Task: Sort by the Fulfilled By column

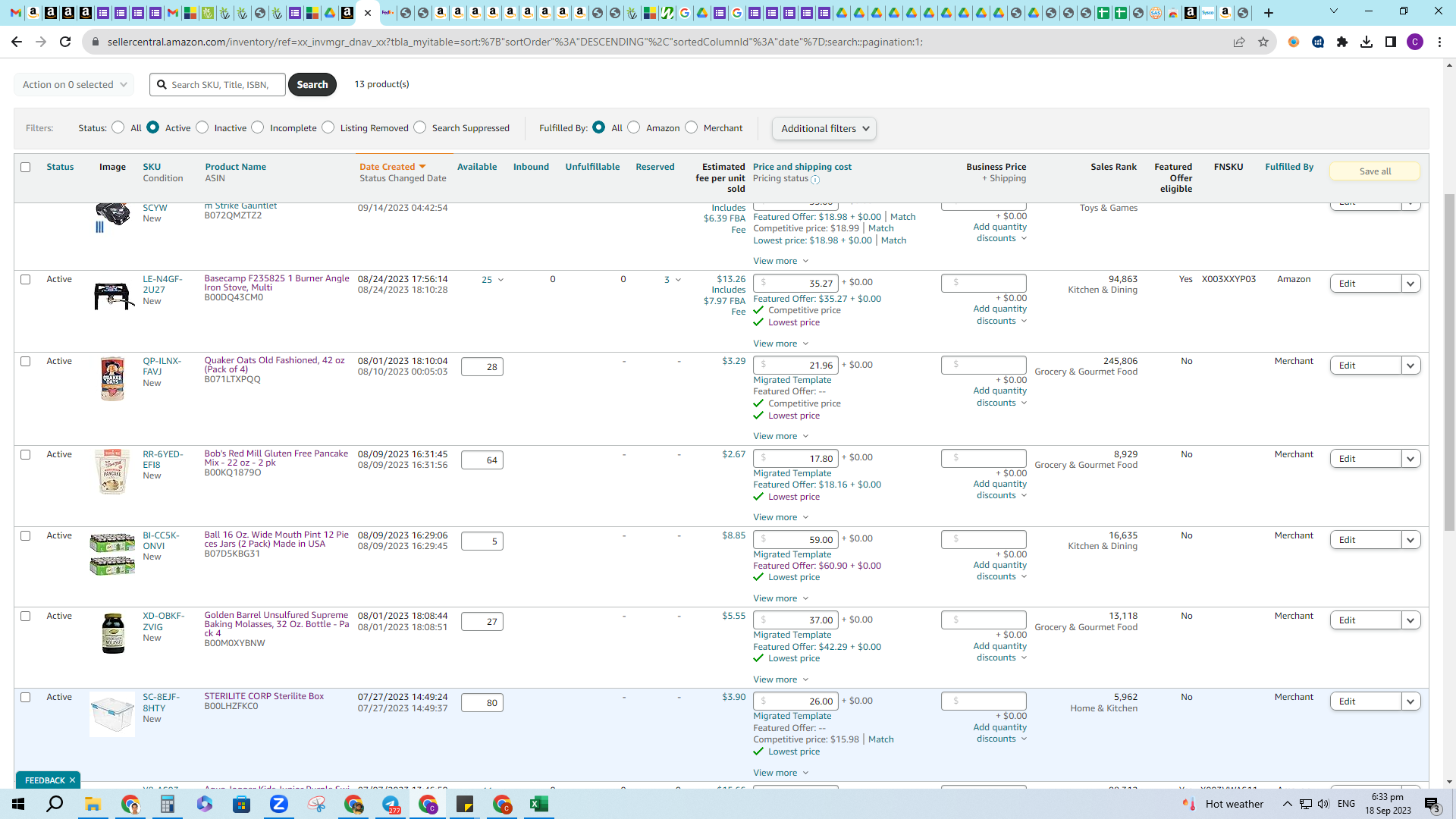Action: (x=1289, y=167)
